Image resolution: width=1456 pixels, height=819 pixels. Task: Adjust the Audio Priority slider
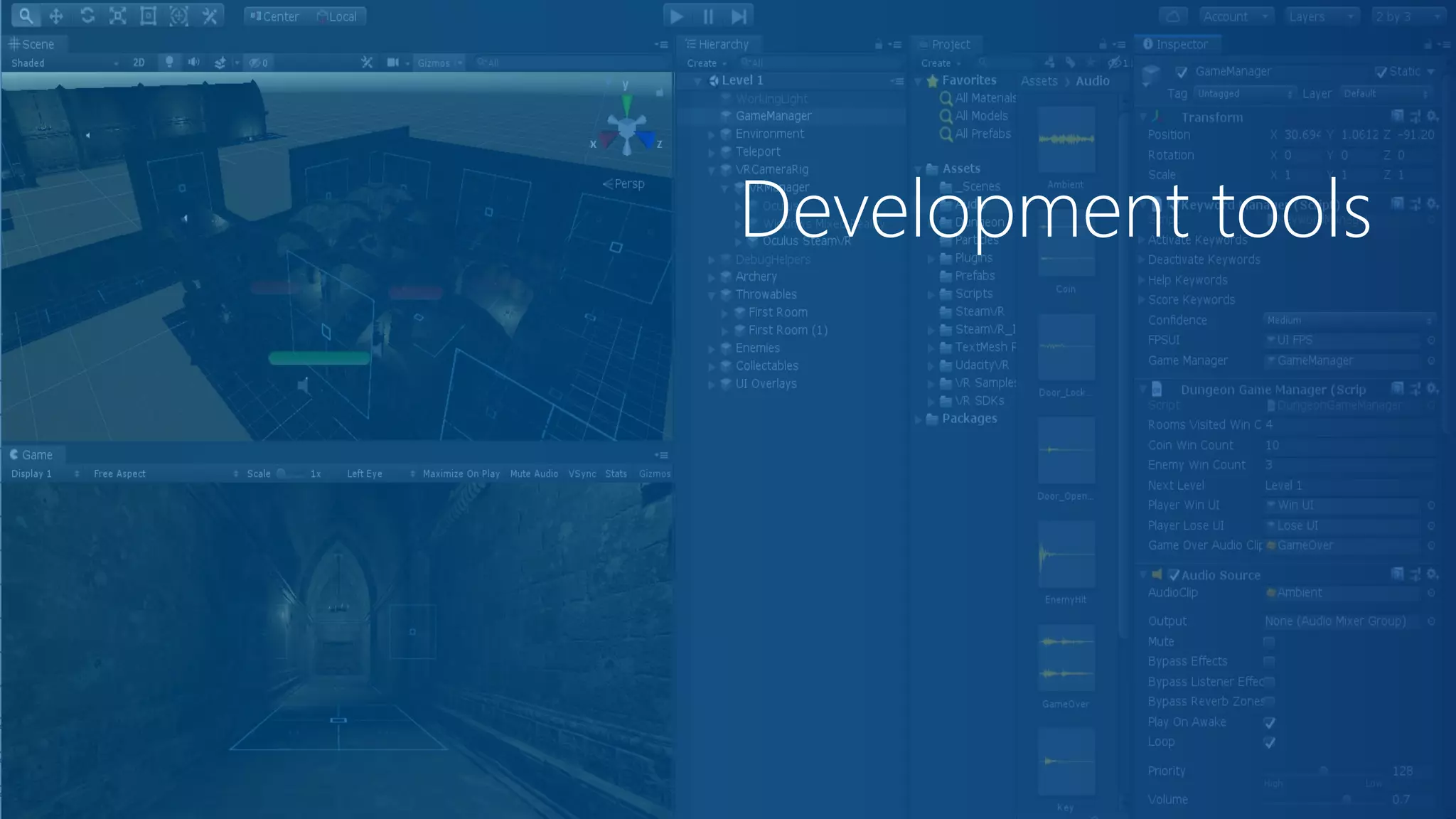(1324, 771)
